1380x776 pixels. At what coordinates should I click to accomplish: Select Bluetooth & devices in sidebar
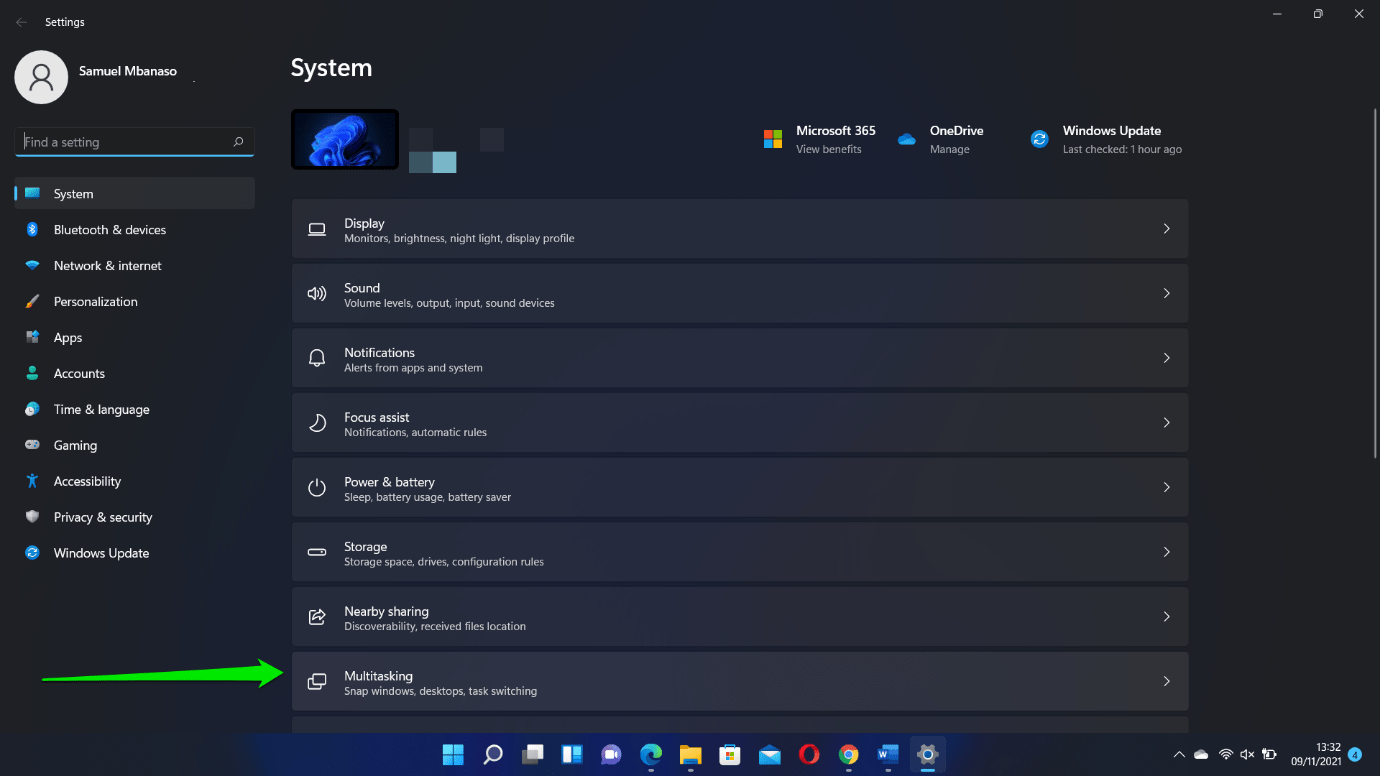pyautogui.click(x=110, y=230)
